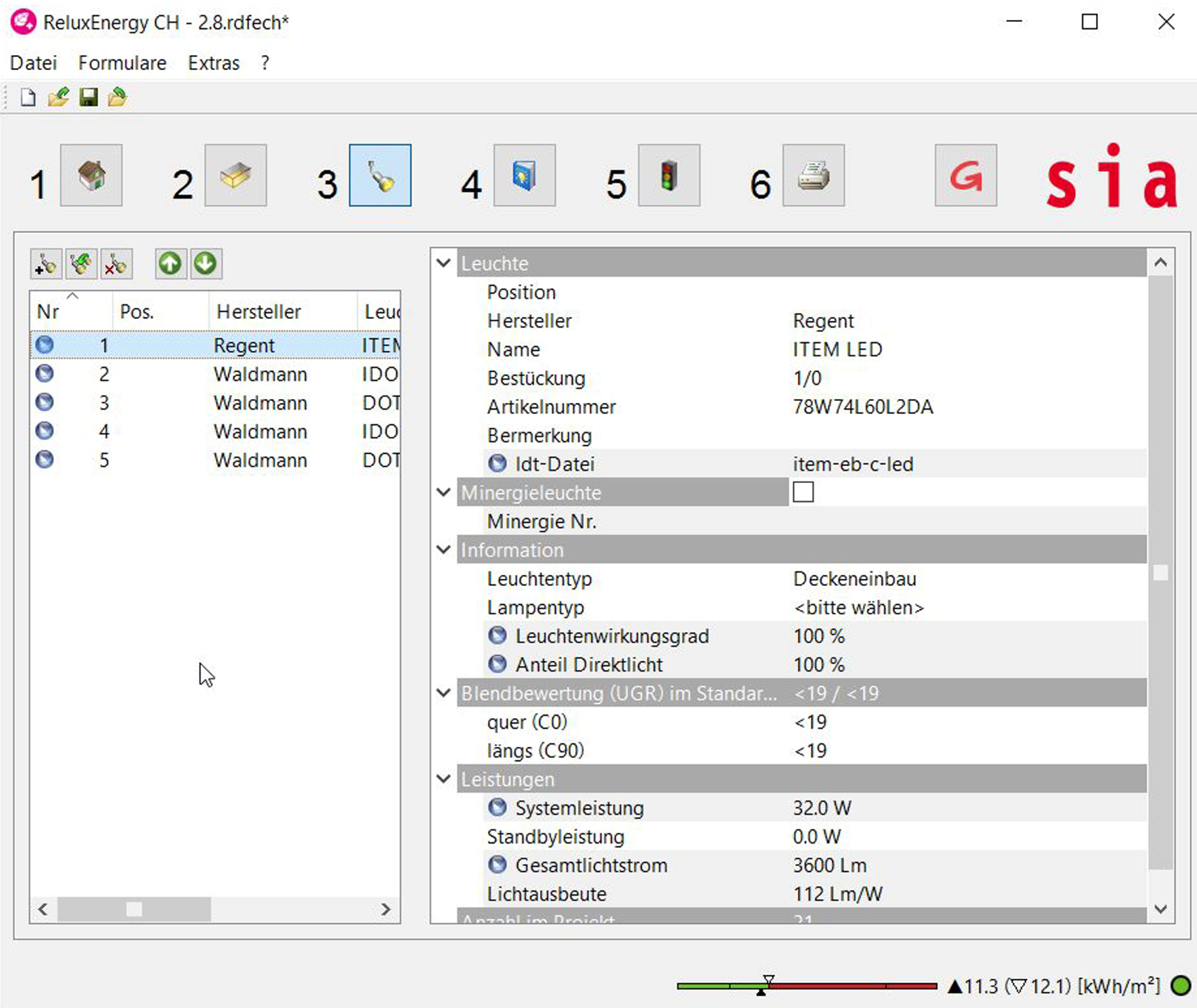This screenshot has width=1197, height=1008.
Task: Open the Formulare menu
Action: [x=123, y=63]
